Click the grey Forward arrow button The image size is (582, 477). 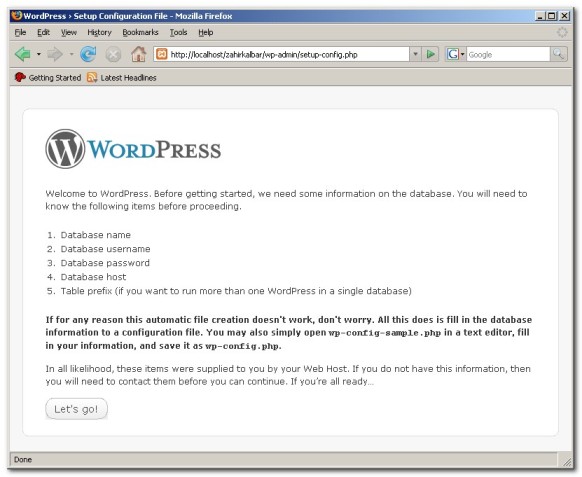click(x=55, y=54)
